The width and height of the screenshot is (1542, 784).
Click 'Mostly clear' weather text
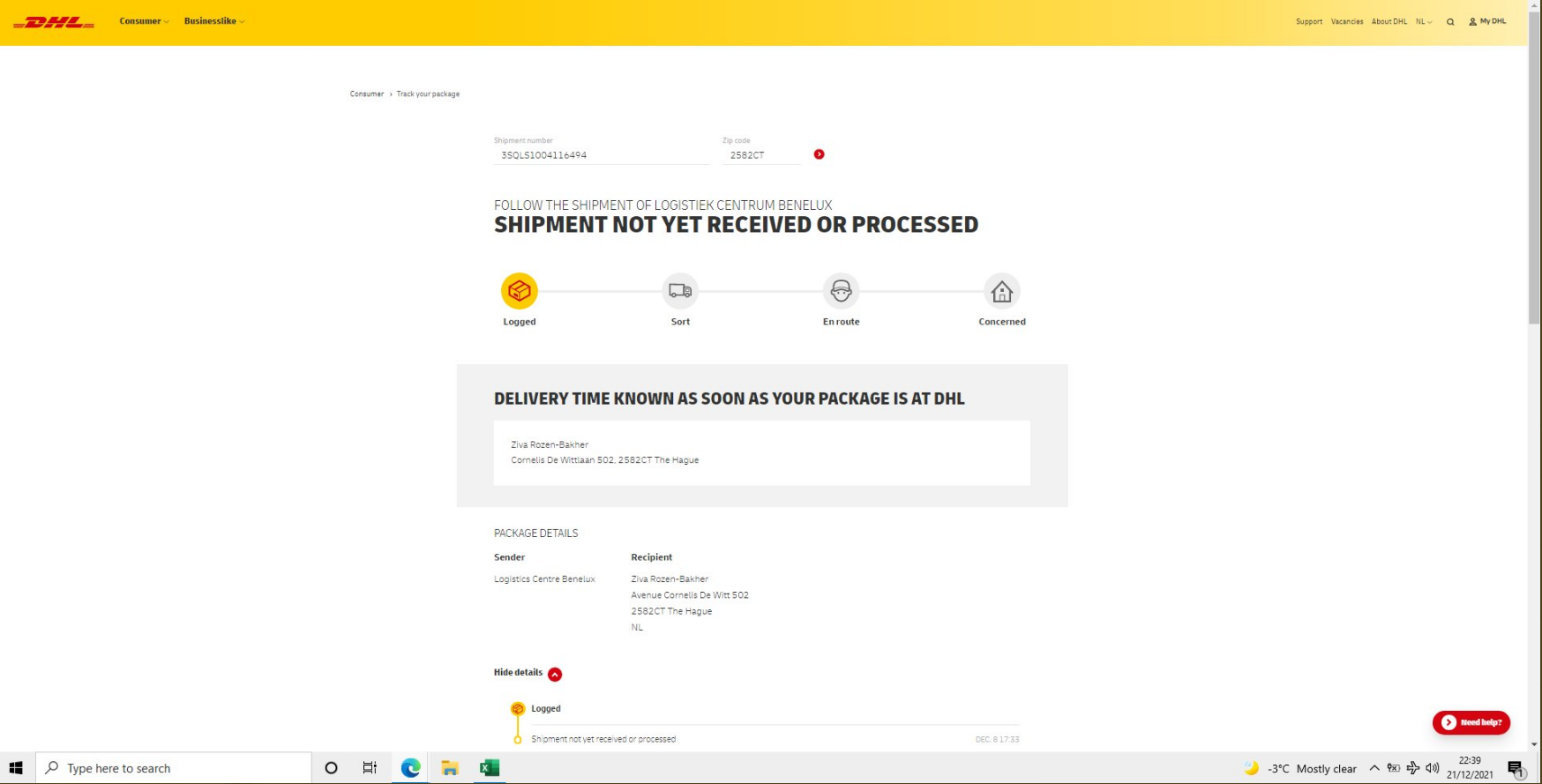1327,769
